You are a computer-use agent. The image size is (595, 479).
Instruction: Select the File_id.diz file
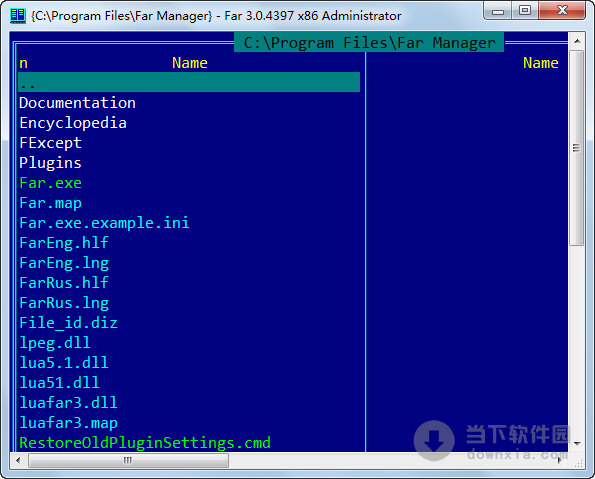point(68,323)
